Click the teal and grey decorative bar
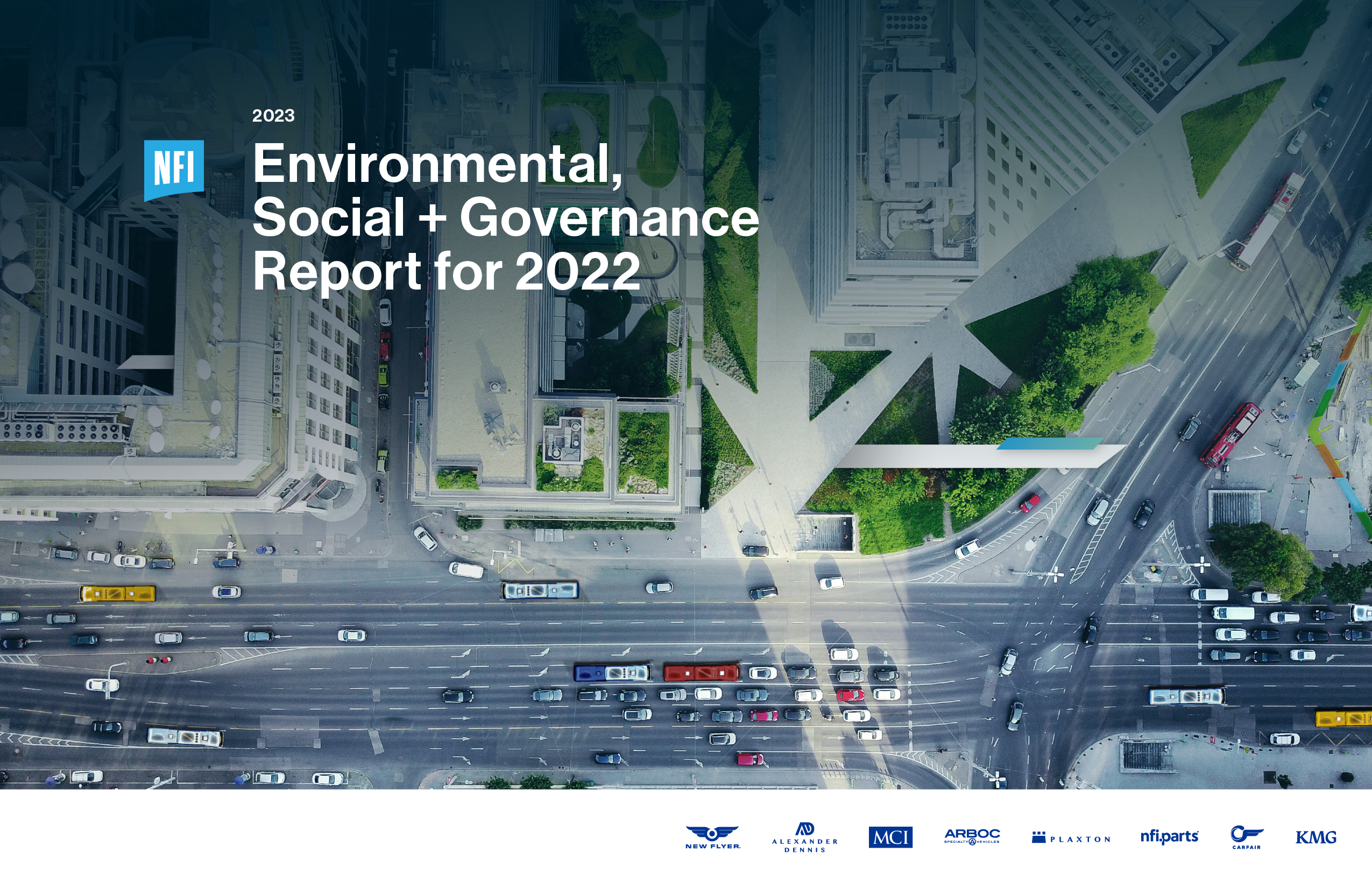Image resolution: width=1372 pixels, height=888 pixels. coord(980,454)
